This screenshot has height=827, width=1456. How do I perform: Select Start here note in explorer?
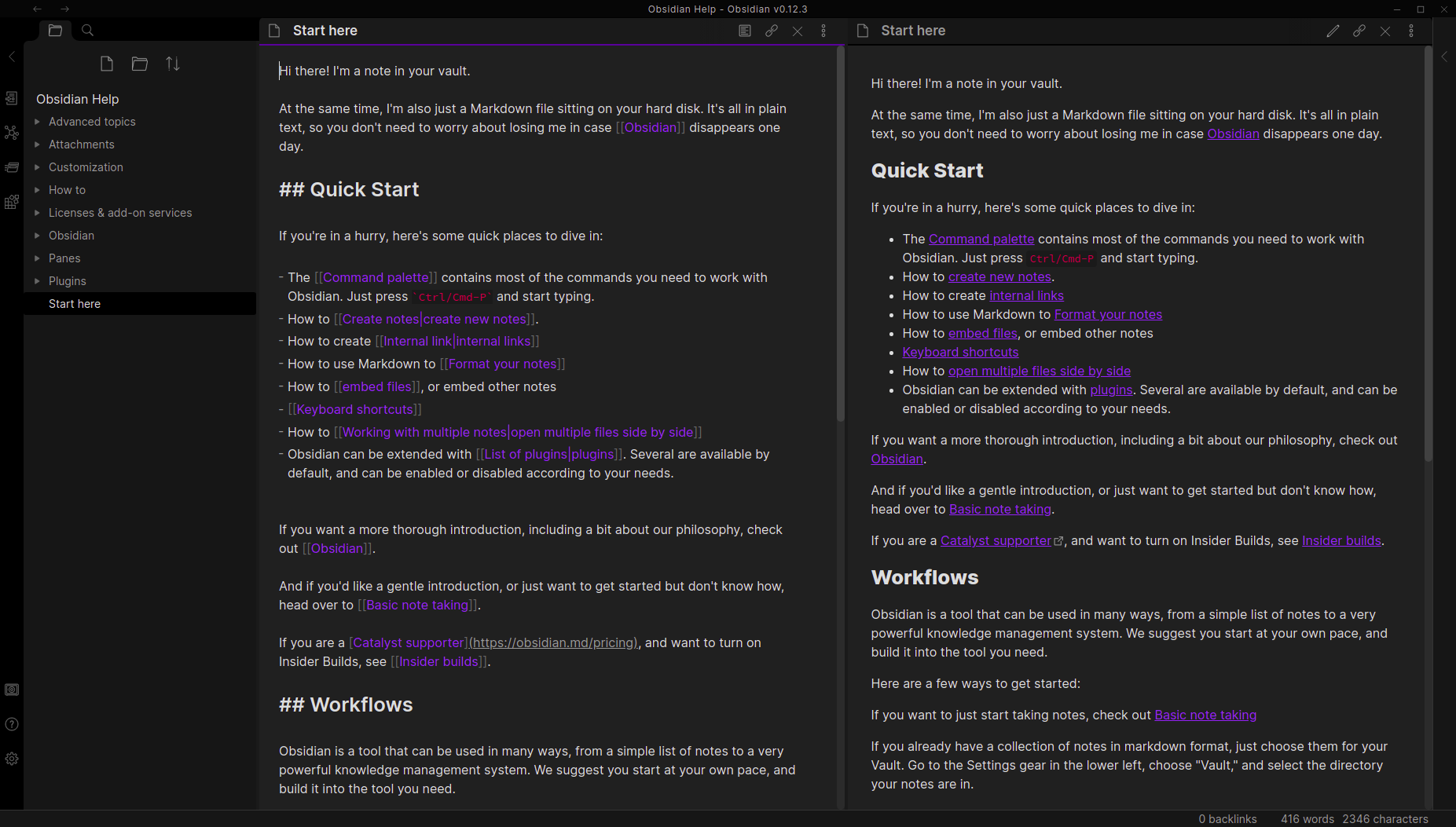[140, 304]
